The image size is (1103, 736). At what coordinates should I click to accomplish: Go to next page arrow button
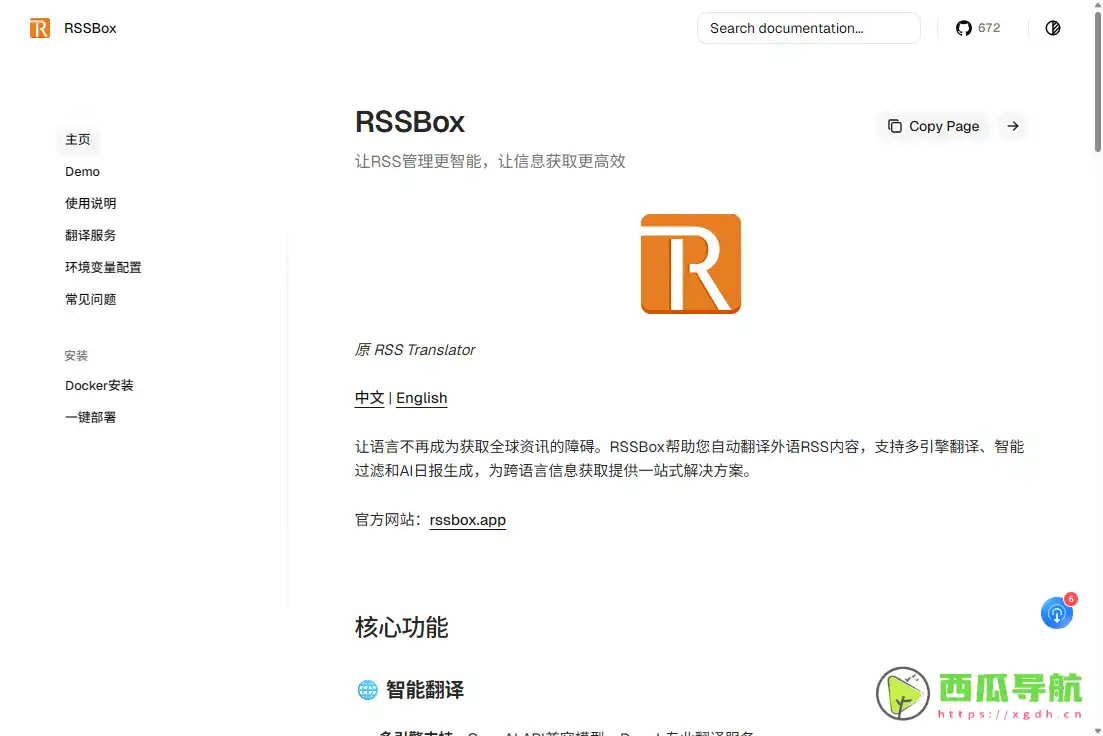tap(1012, 126)
